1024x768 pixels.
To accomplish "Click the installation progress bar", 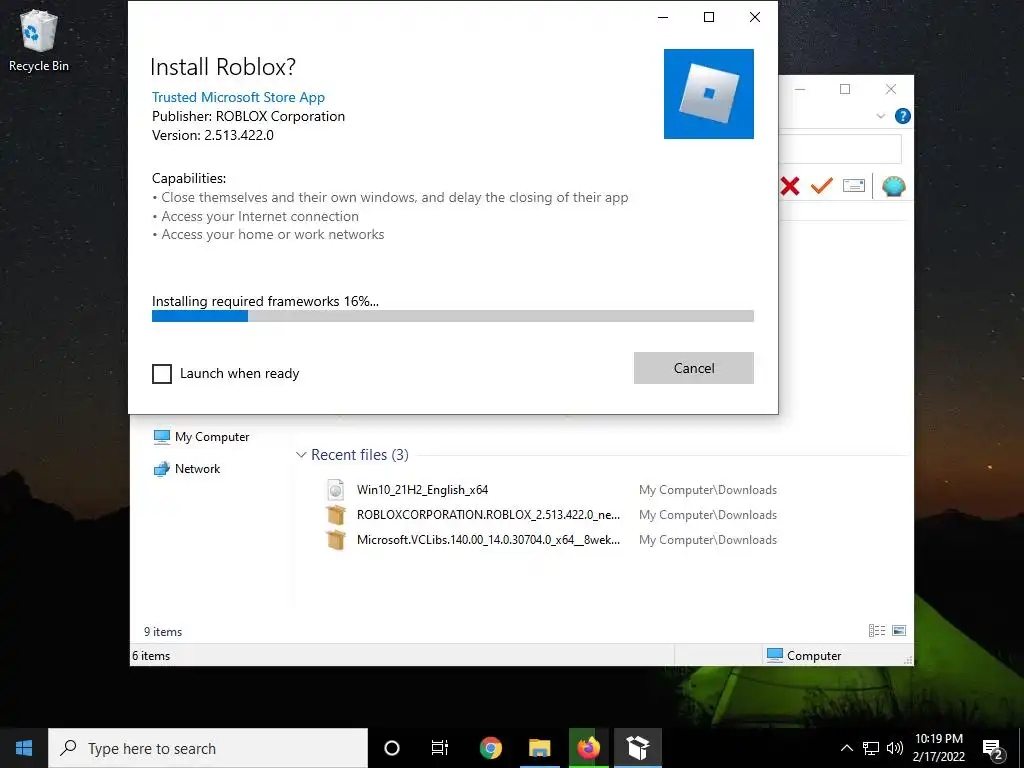I will (x=453, y=316).
